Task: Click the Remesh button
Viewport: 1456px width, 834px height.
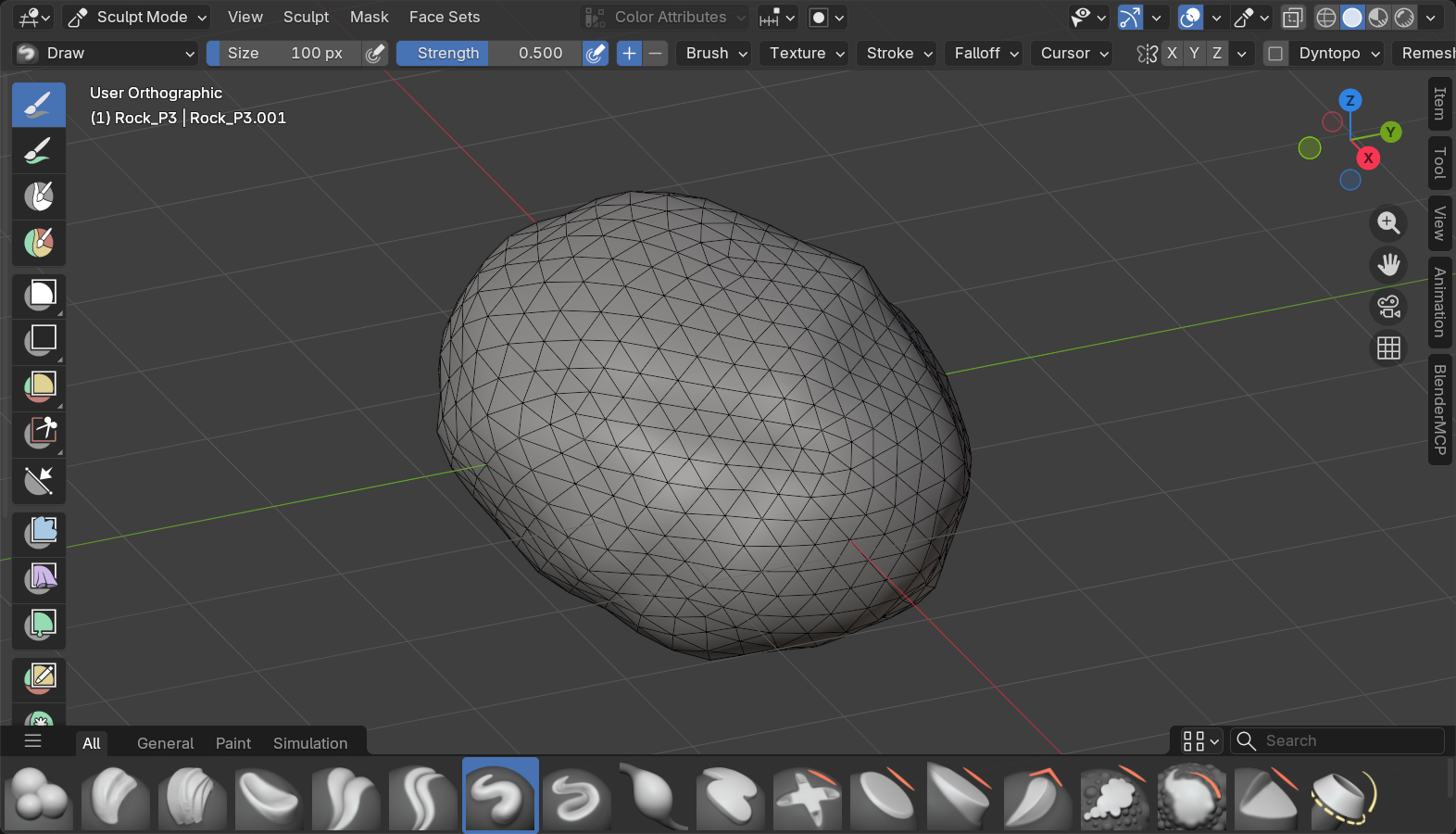Action: tap(1424, 54)
